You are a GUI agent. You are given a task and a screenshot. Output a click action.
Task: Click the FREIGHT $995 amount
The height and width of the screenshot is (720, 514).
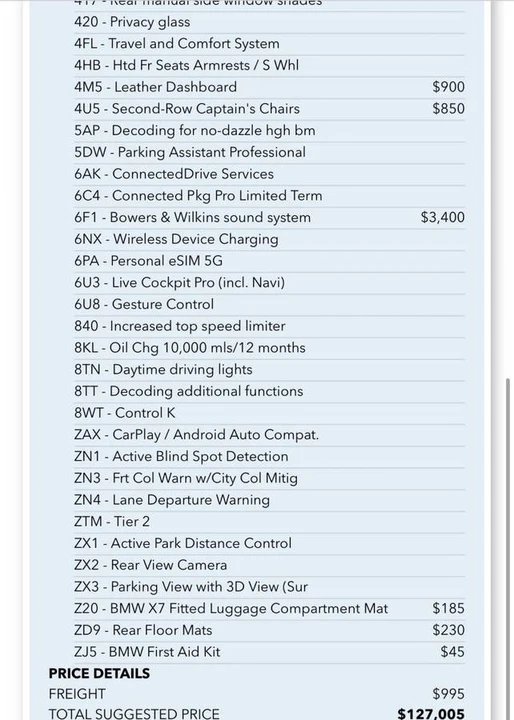tap(448, 694)
